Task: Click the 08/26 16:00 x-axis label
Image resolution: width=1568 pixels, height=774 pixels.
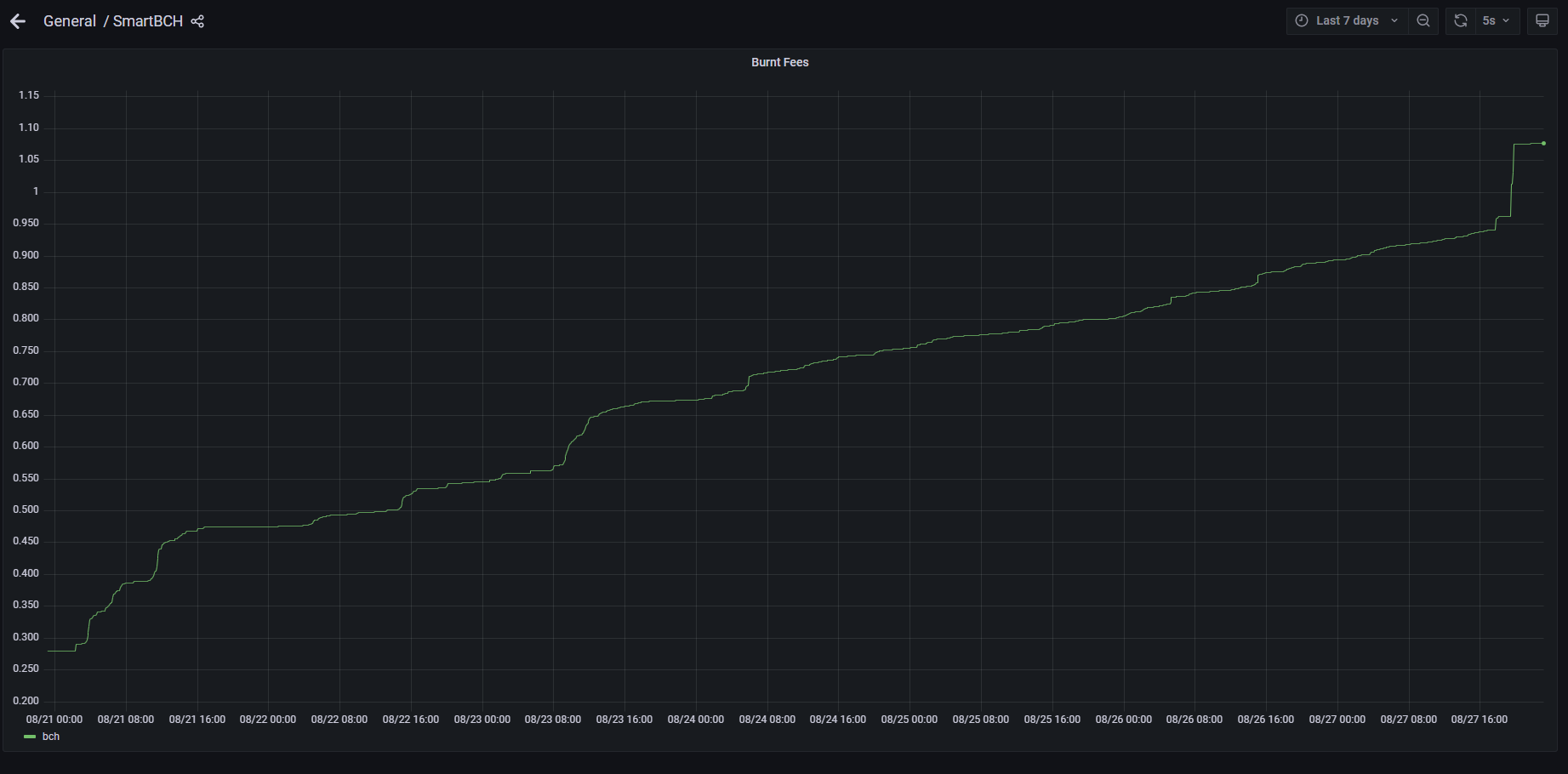Action: [1266, 720]
